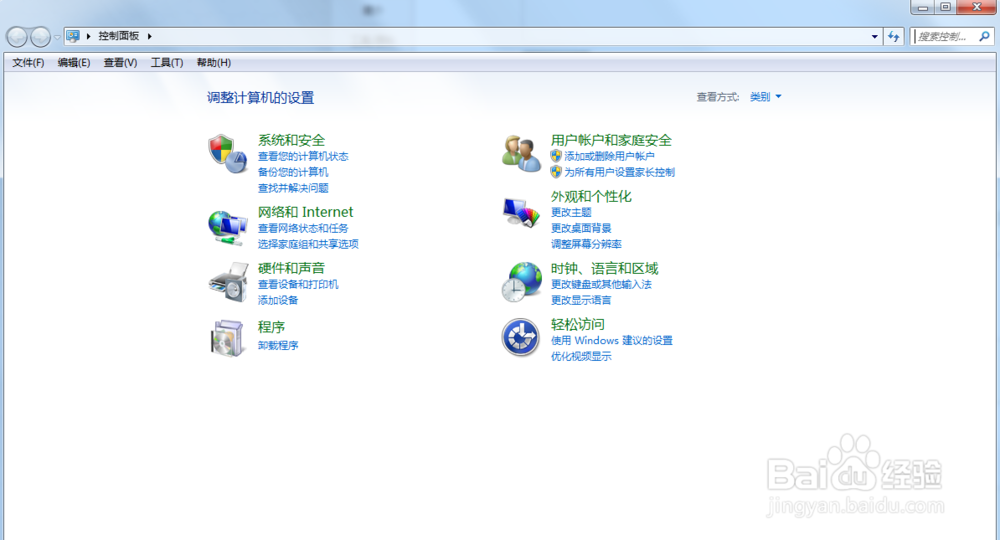Open the 硬件和声音 heading link
This screenshot has width=1000, height=540.
click(291, 268)
